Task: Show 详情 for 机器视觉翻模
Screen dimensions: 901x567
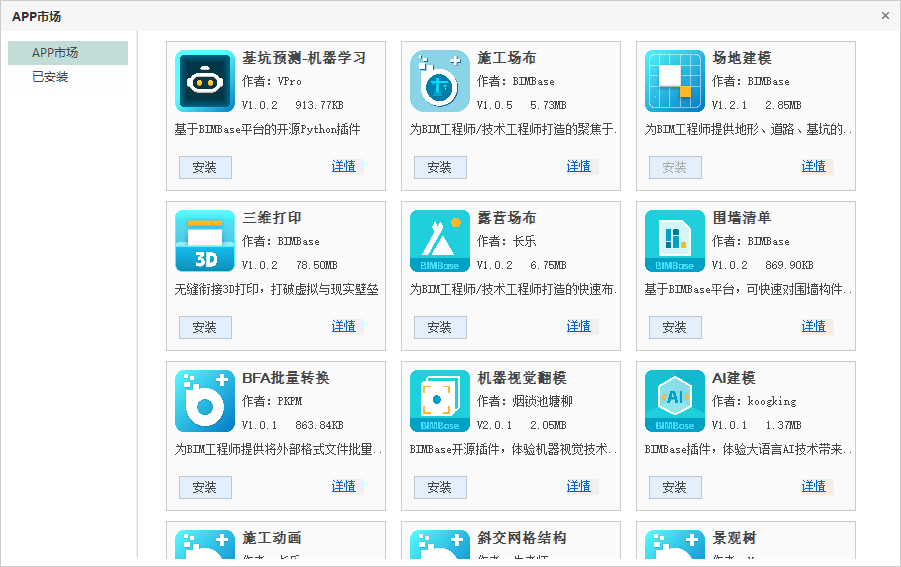Action: pyautogui.click(x=579, y=486)
